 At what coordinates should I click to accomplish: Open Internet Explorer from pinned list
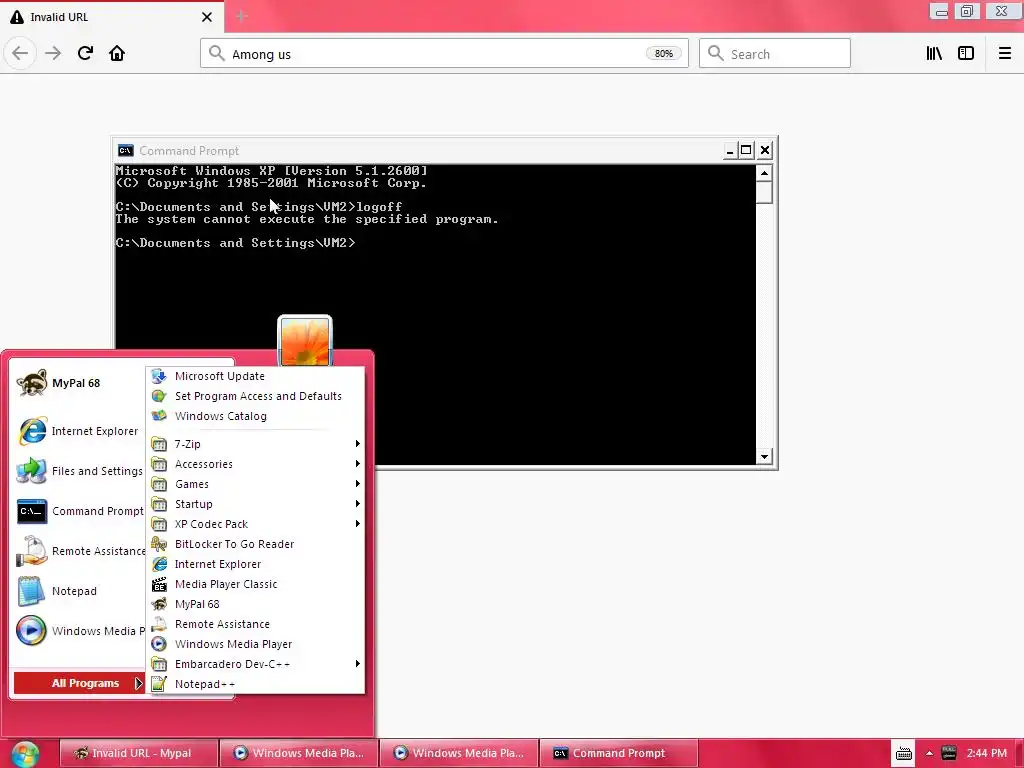pos(78,431)
